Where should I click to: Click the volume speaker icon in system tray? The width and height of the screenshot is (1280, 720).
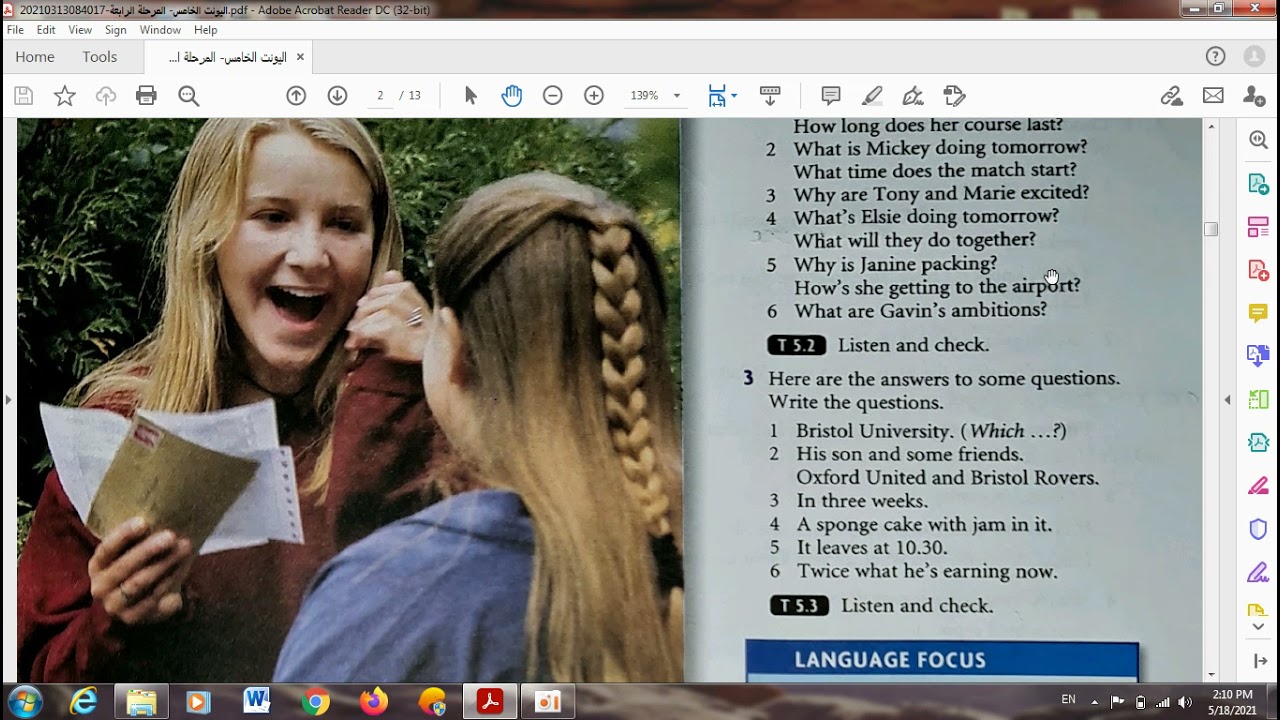[1185, 701]
